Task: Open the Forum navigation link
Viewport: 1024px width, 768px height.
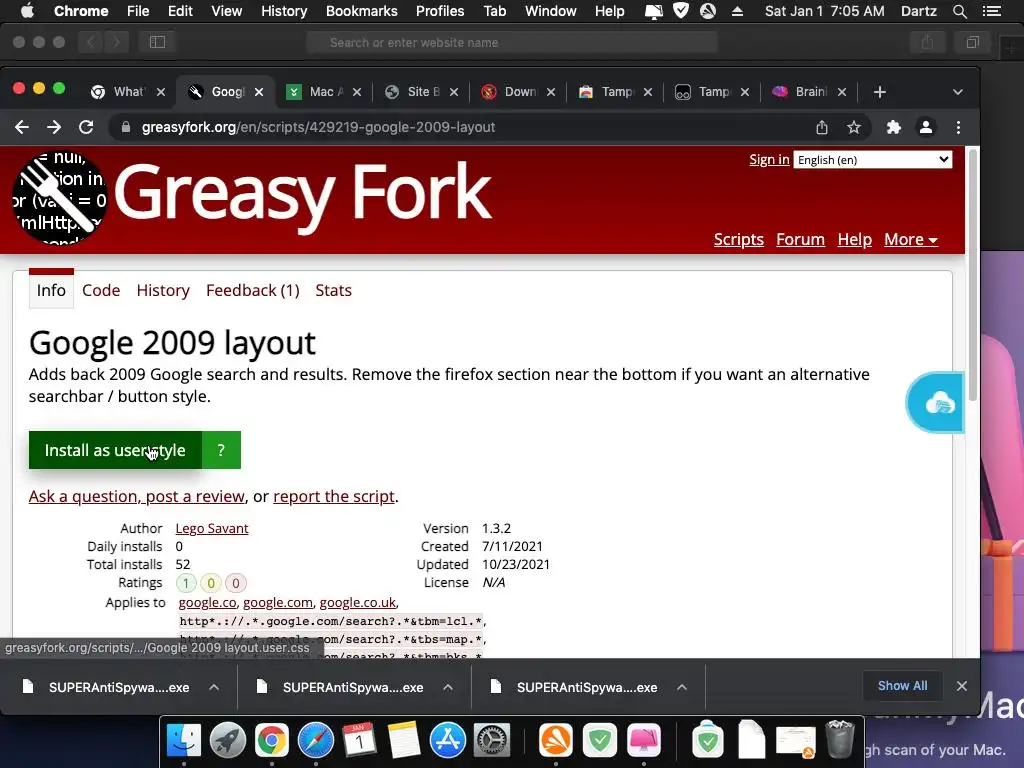Action: pyautogui.click(x=800, y=240)
